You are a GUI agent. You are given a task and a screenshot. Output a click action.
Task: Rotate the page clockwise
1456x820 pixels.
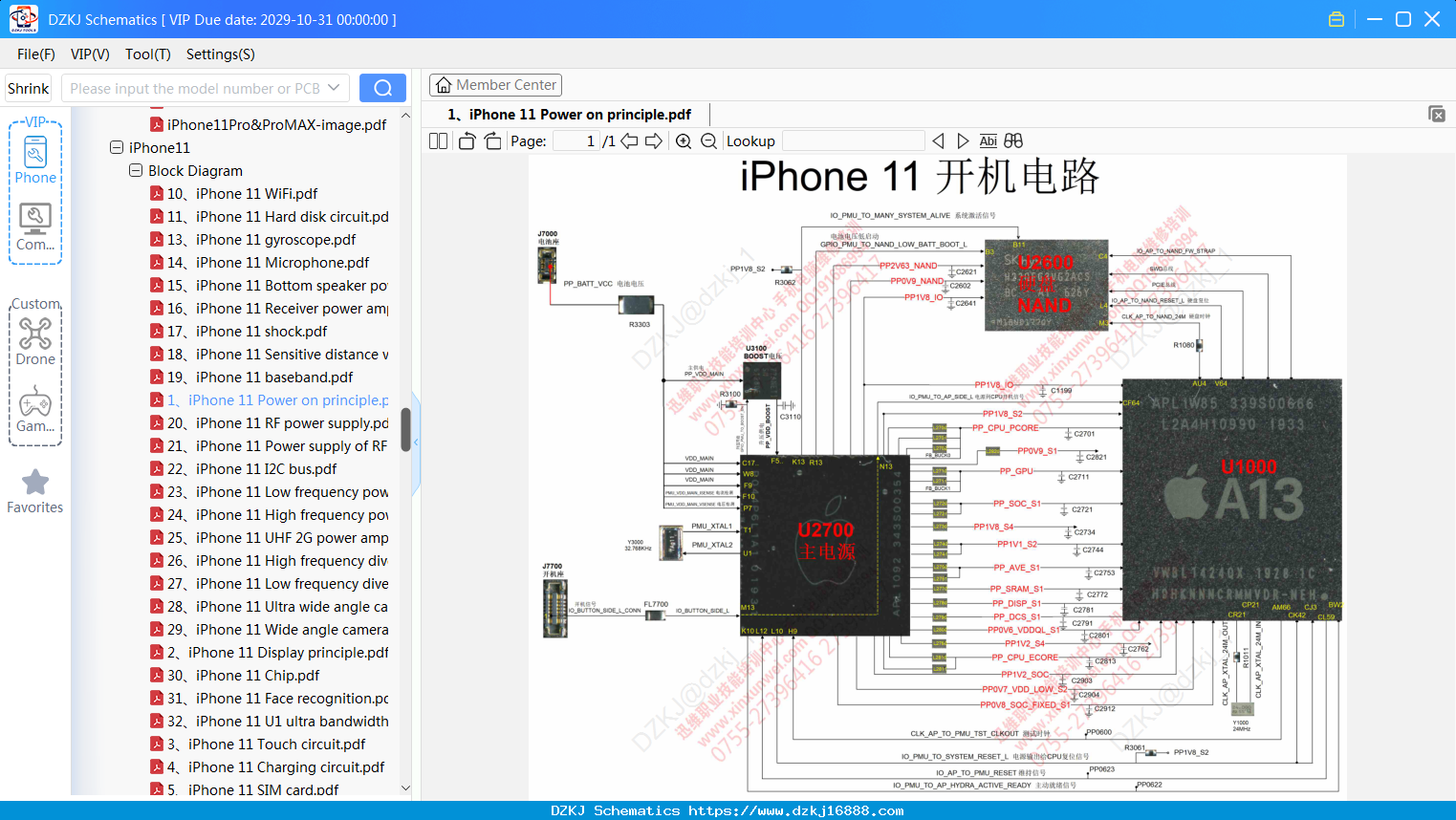tap(492, 141)
